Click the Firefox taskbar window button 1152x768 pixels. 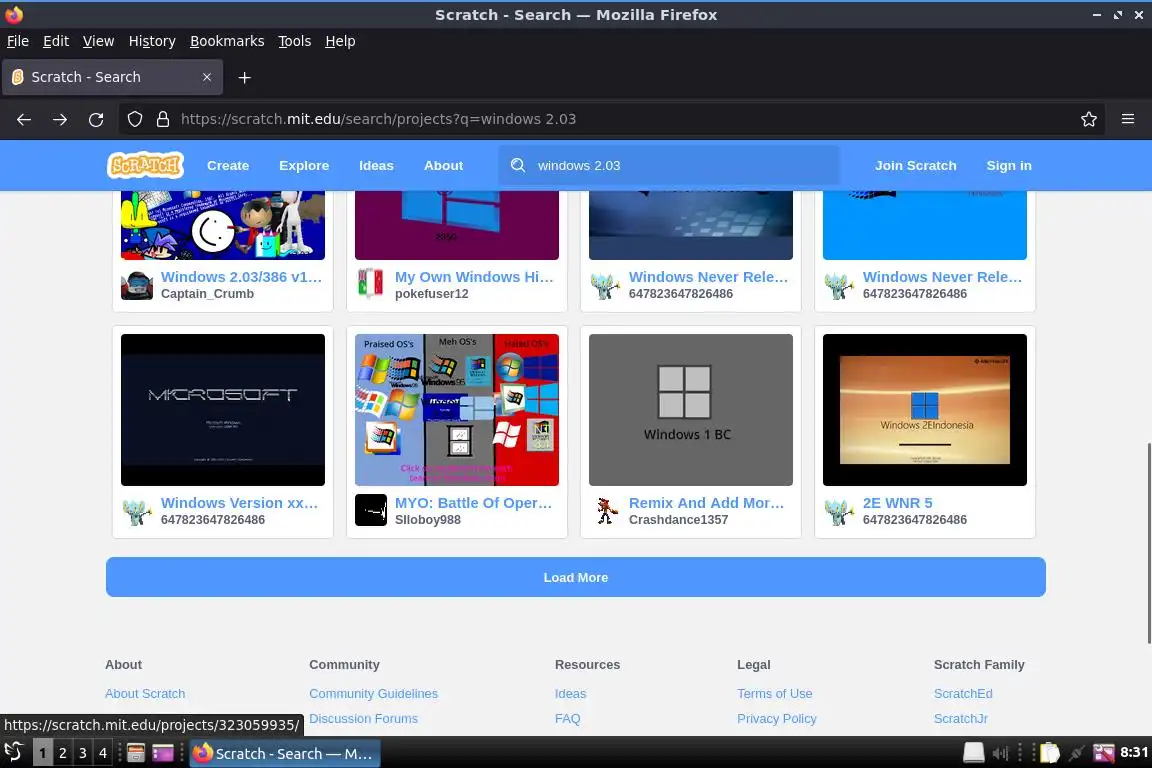285,753
